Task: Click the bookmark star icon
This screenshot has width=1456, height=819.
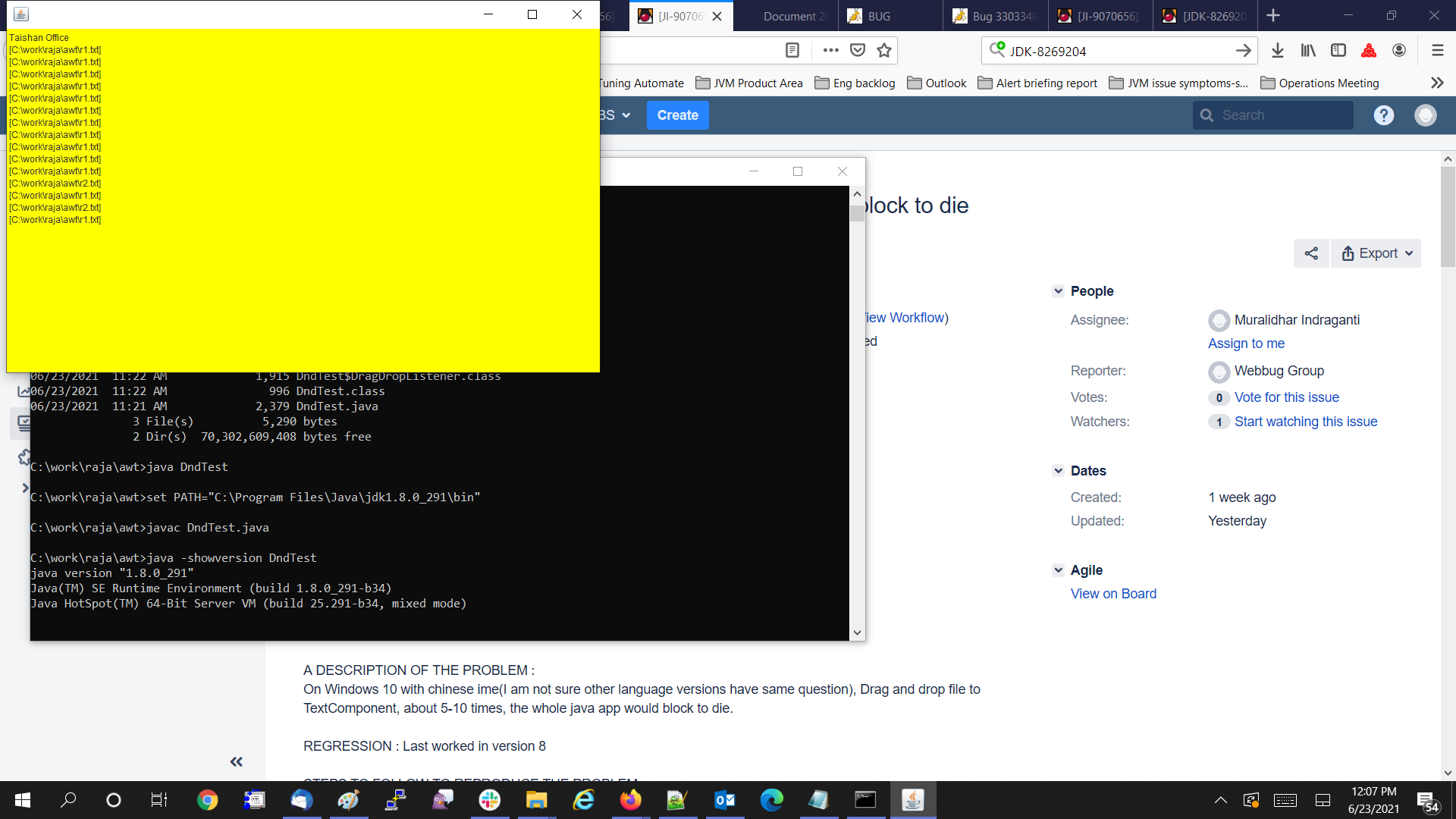Action: [x=884, y=51]
